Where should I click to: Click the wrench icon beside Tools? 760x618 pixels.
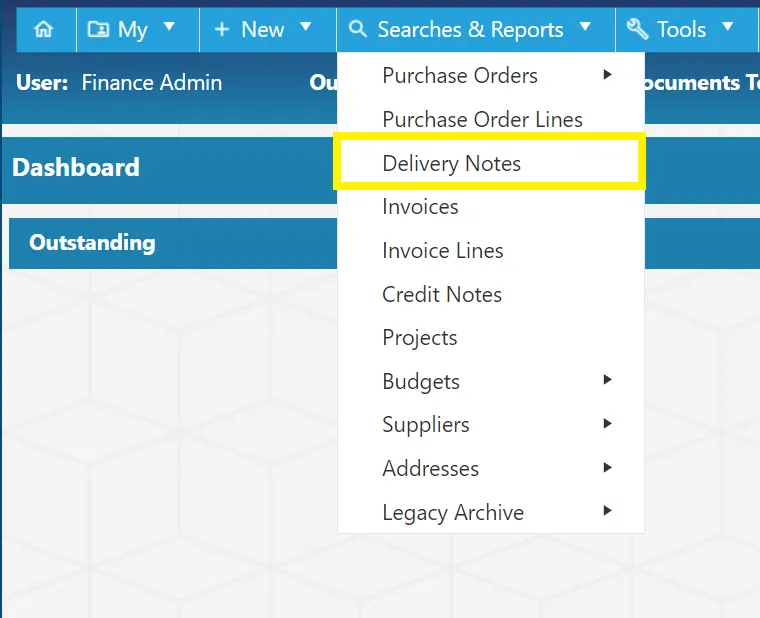(x=637, y=29)
